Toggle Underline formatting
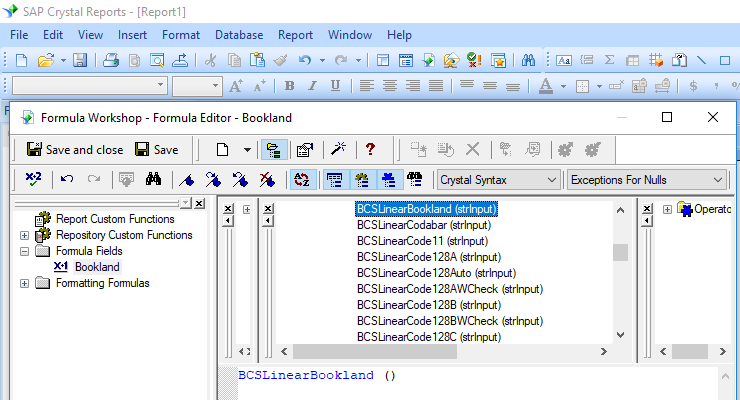 (x=335, y=85)
